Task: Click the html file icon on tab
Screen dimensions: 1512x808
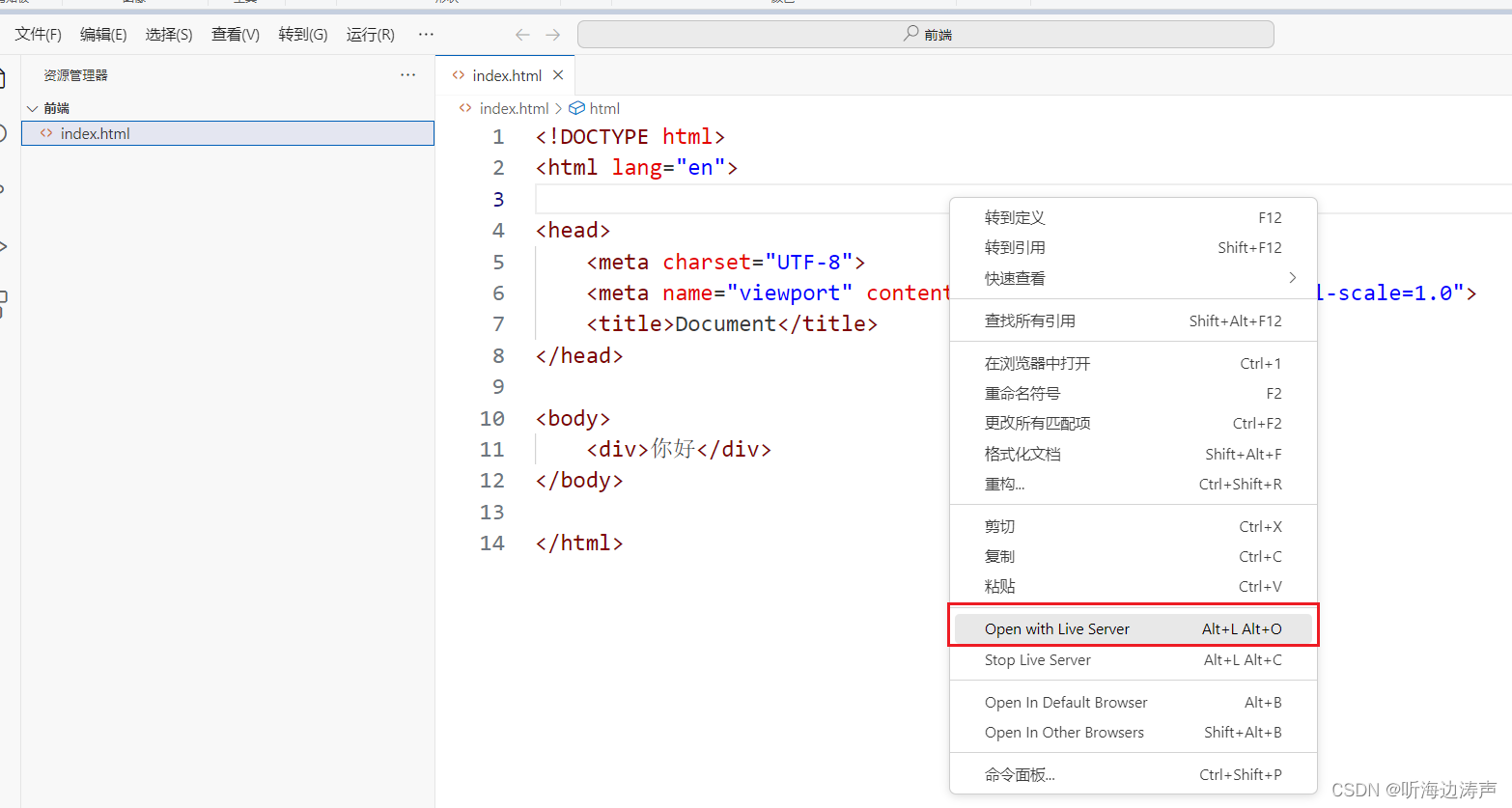Action: [x=459, y=75]
